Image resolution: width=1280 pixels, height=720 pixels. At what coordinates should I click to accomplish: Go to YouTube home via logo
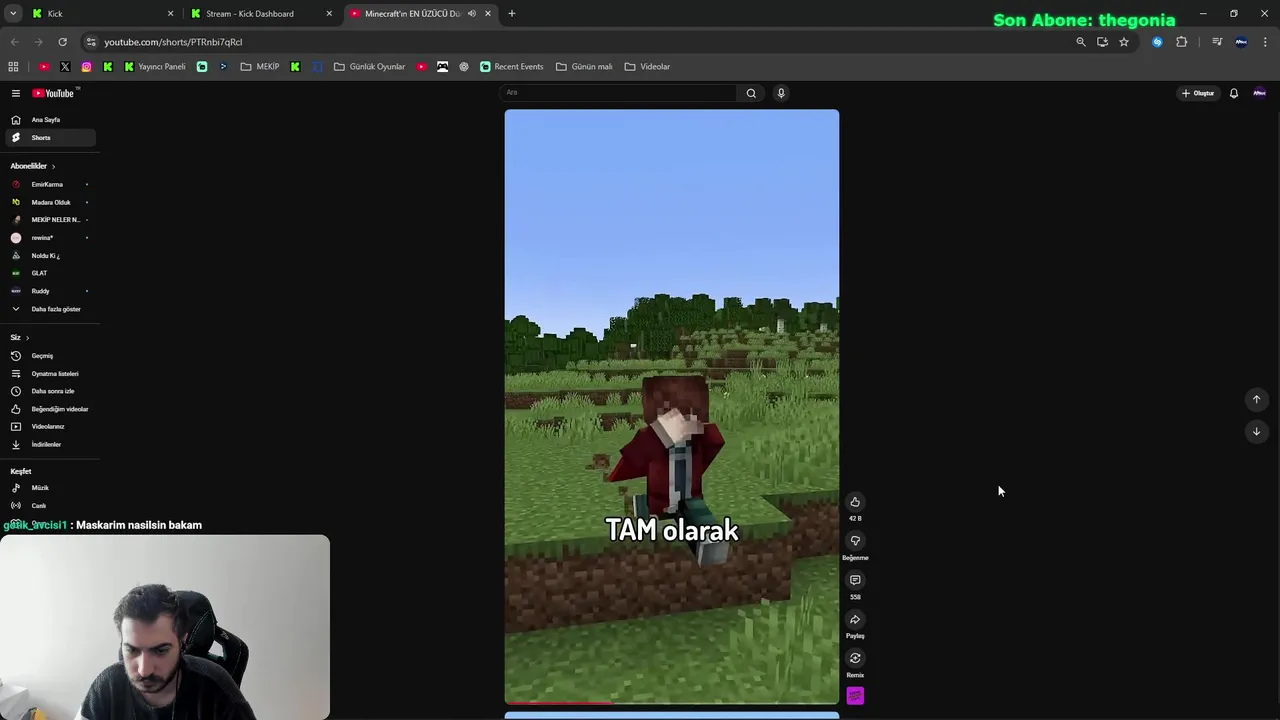53,93
